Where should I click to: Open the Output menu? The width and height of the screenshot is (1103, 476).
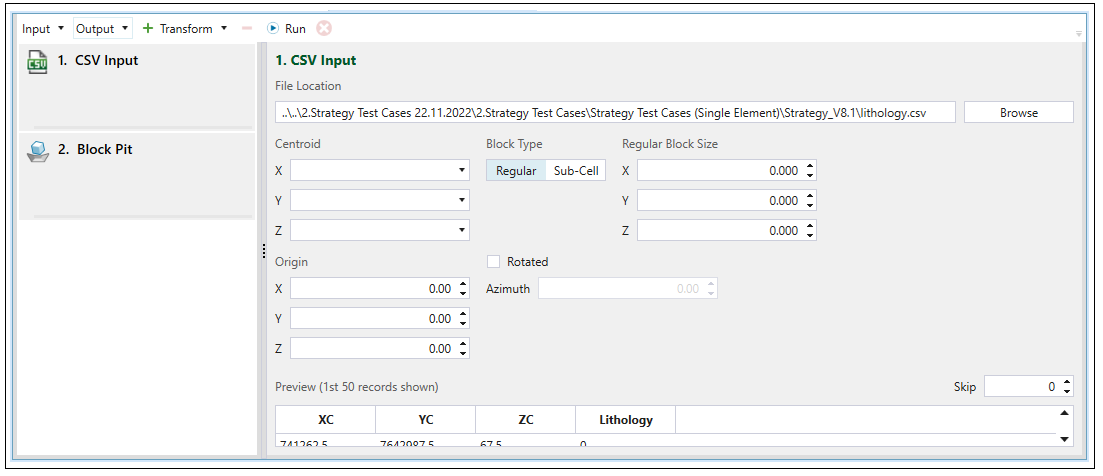point(103,29)
